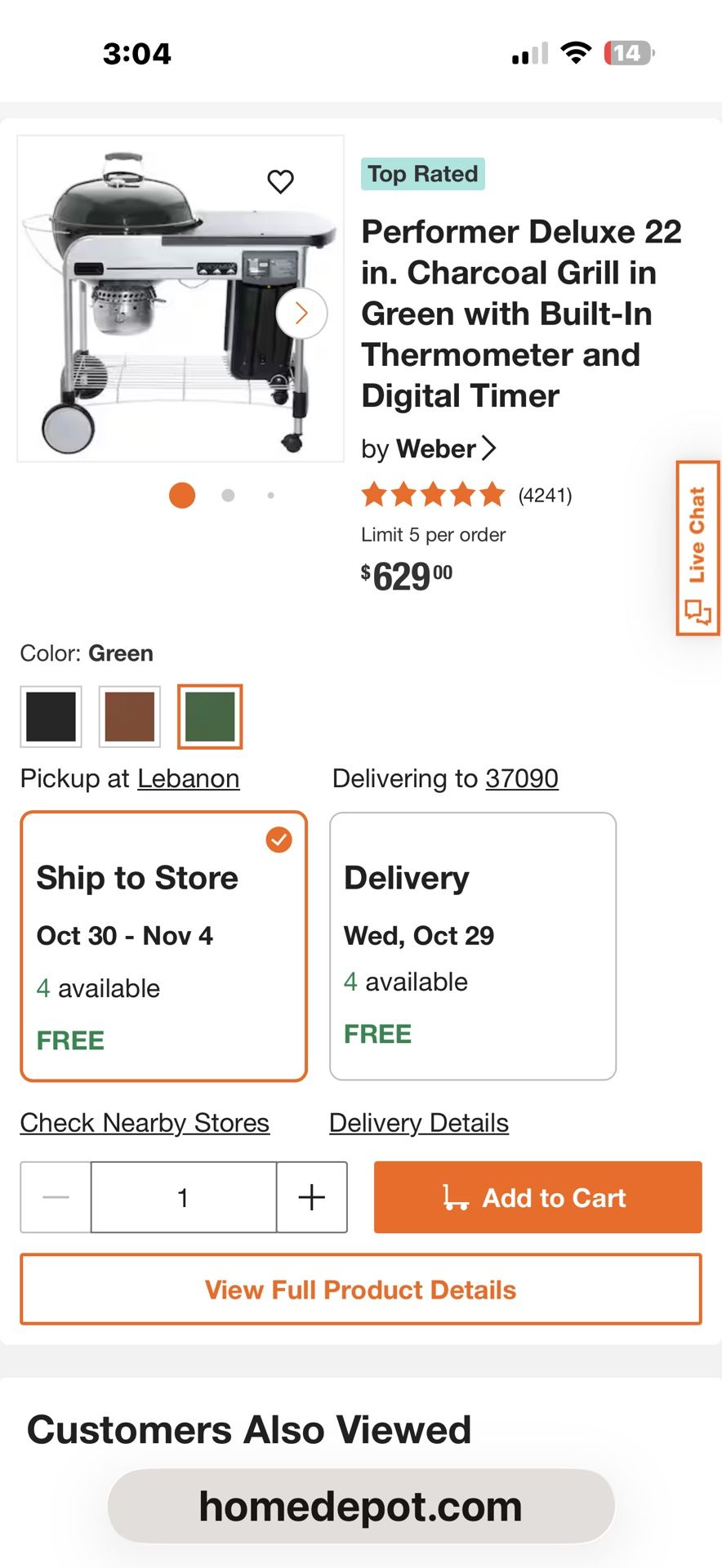The image size is (722, 1568).
Task: Open the homedepot.com address bar
Action: 360,1505
